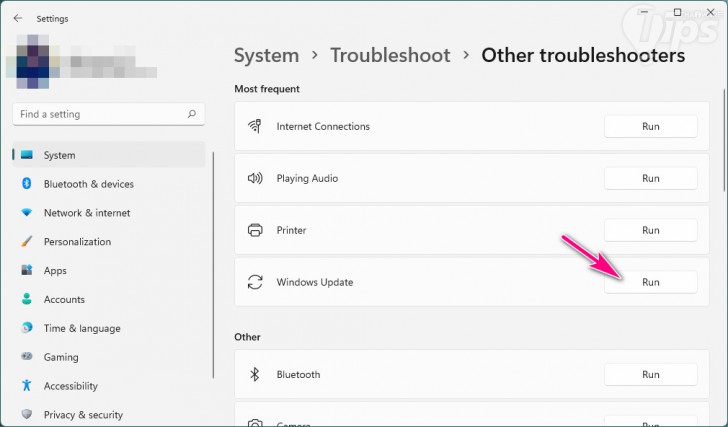The width and height of the screenshot is (728, 427).
Task: Click the Accounts person icon
Action: click(27, 298)
